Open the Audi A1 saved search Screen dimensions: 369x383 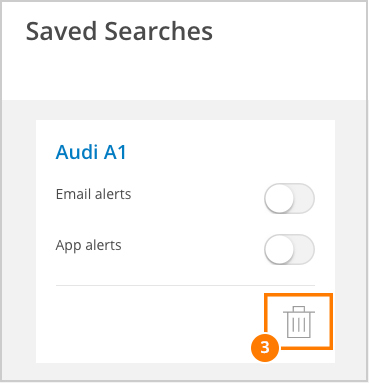(91, 152)
